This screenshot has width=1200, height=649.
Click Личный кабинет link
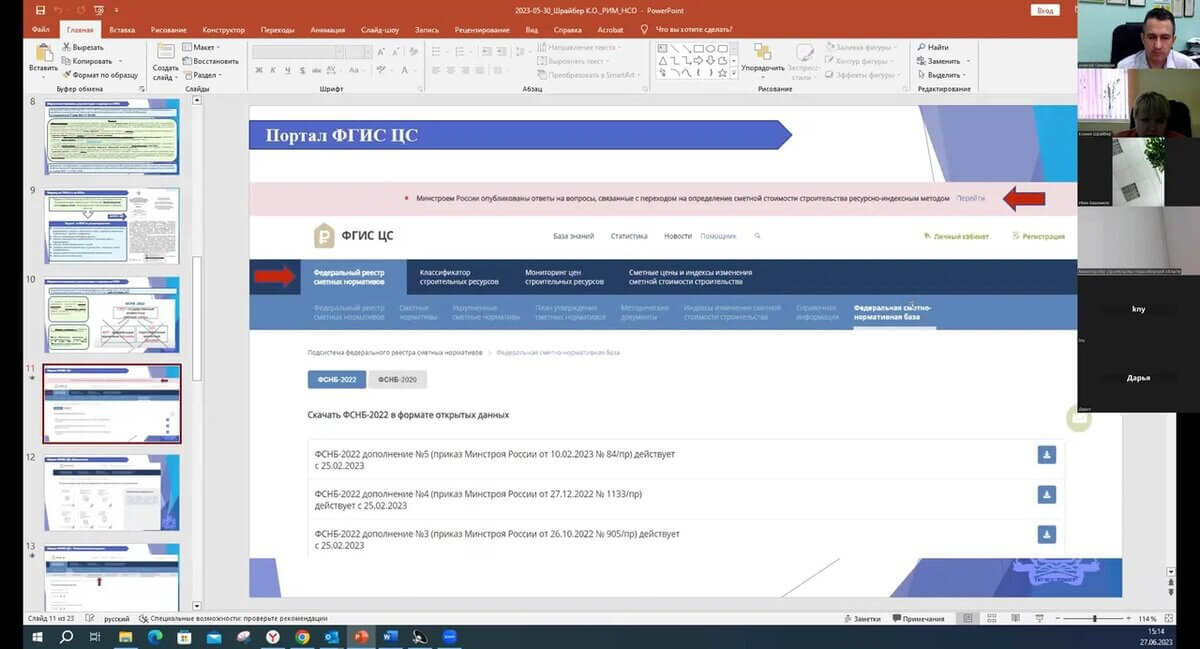956,237
